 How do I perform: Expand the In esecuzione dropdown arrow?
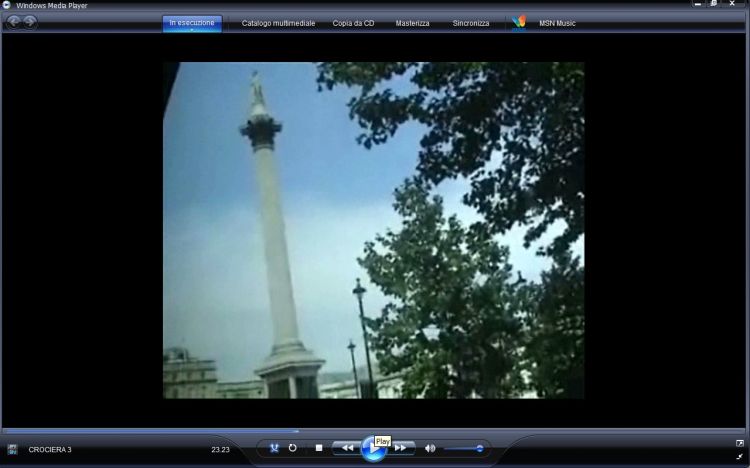coord(192,30)
